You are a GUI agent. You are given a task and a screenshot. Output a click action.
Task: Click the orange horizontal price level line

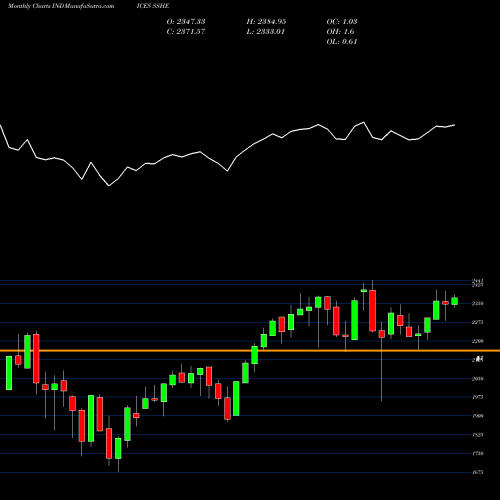250,351
